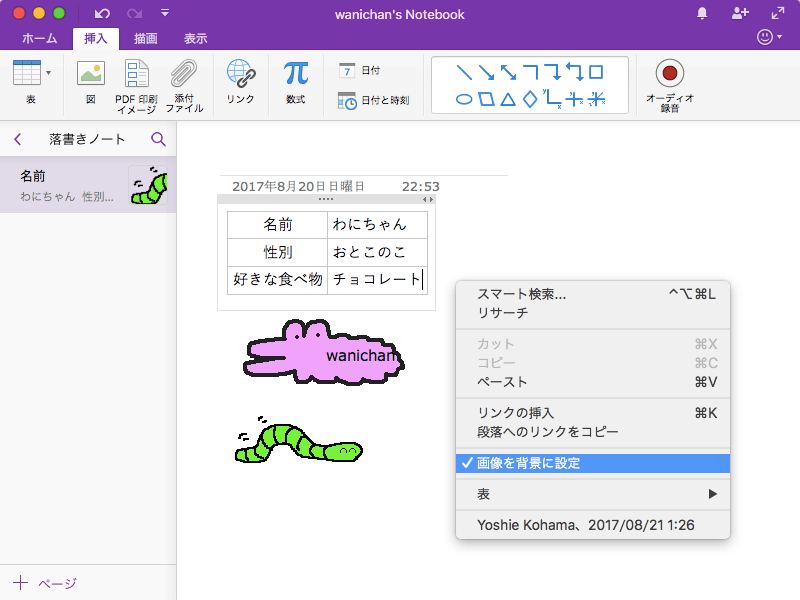Select the plain diagonal line shape
800x600 pixels.
[x=464, y=72]
